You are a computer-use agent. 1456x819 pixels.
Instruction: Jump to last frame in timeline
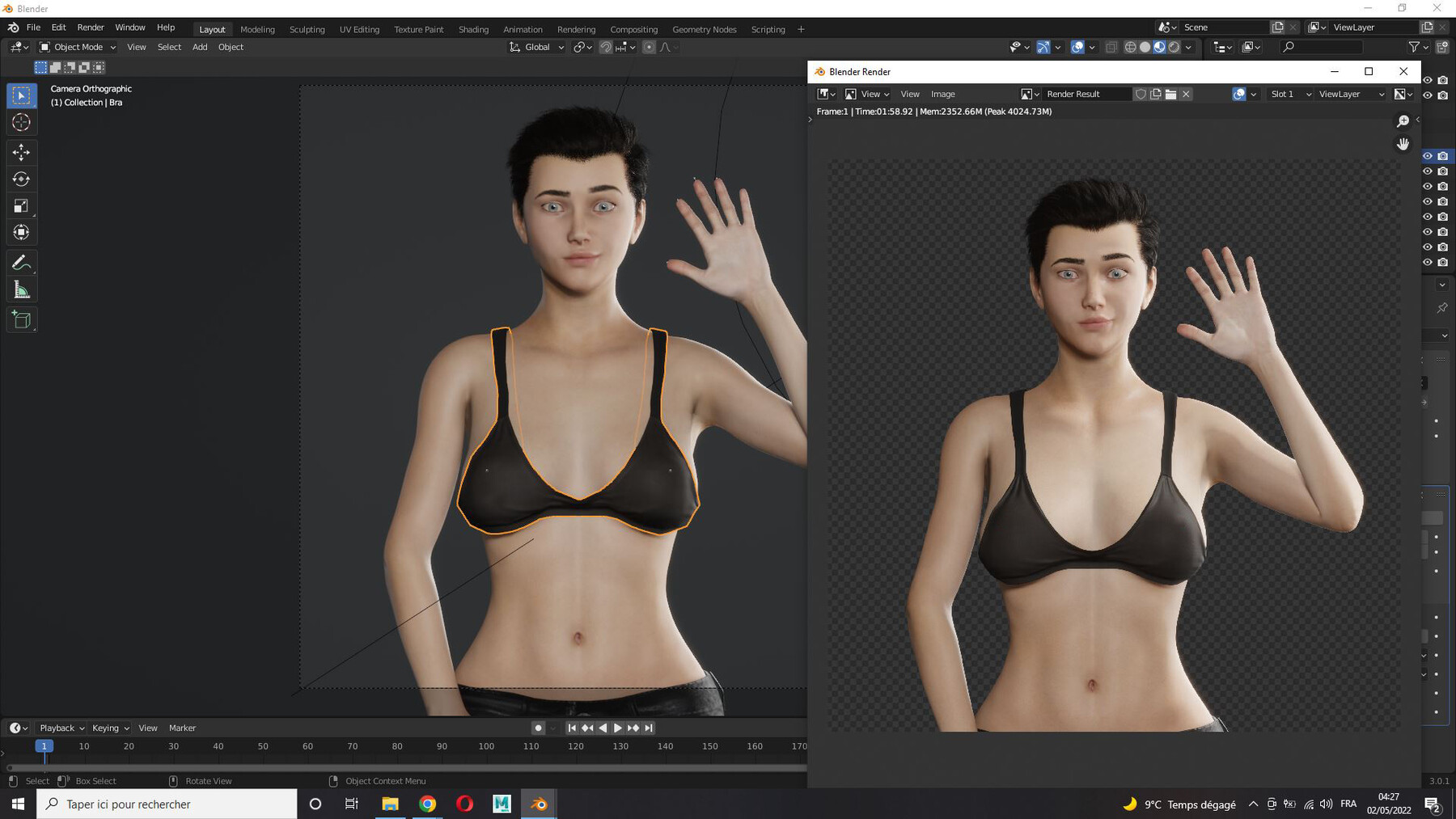click(649, 728)
